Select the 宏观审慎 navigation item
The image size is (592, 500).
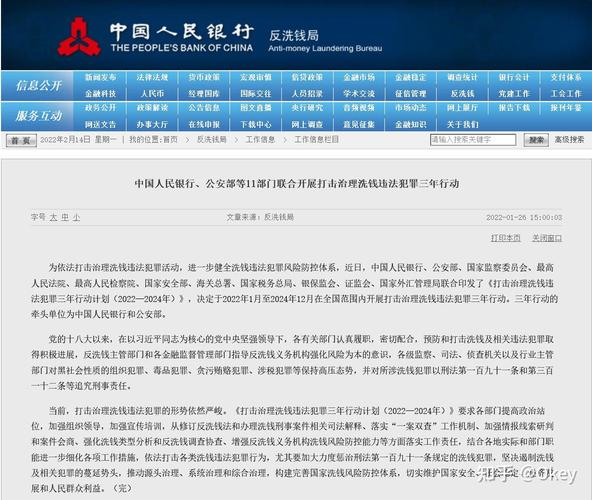tap(256, 77)
